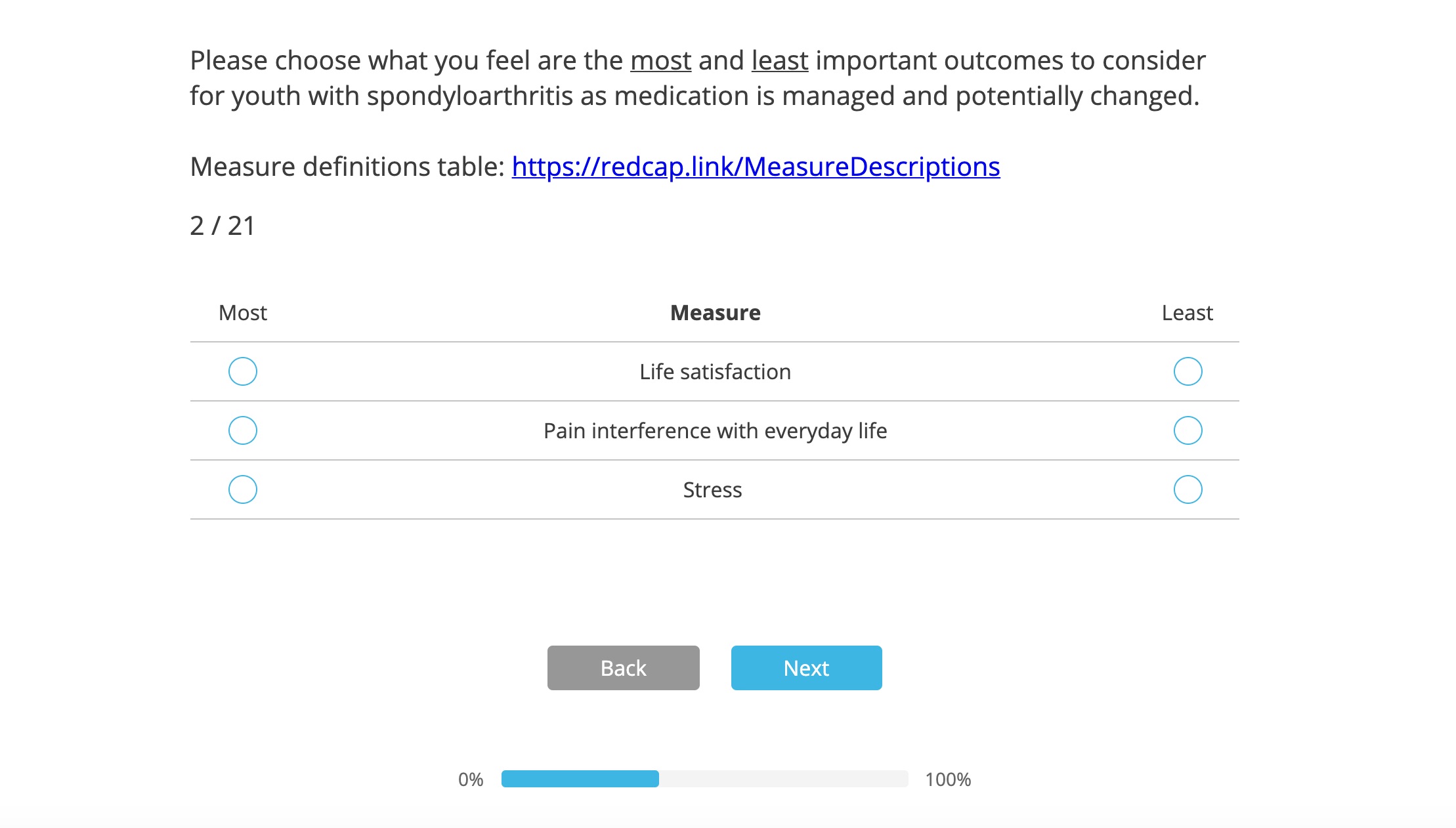Image resolution: width=1456 pixels, height=828 pixels.
Task: Select Stress as Most important
Action: coord(243,489)
